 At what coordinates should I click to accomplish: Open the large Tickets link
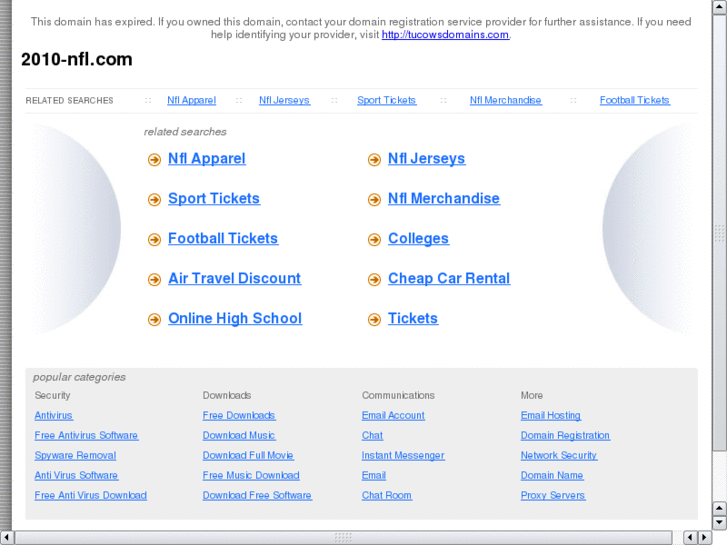[x=413, y=318]
